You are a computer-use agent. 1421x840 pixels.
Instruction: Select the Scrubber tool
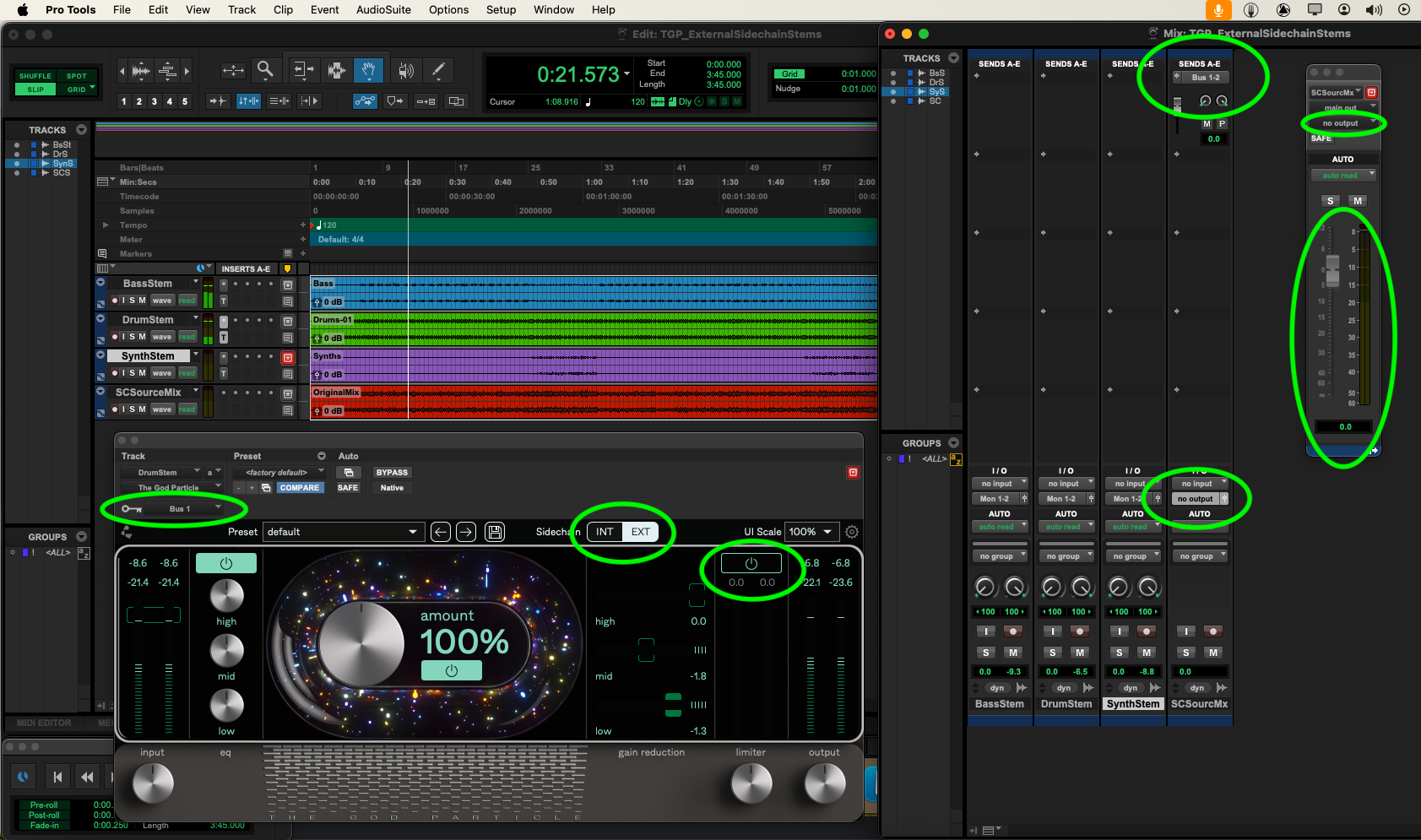[406, 70]
